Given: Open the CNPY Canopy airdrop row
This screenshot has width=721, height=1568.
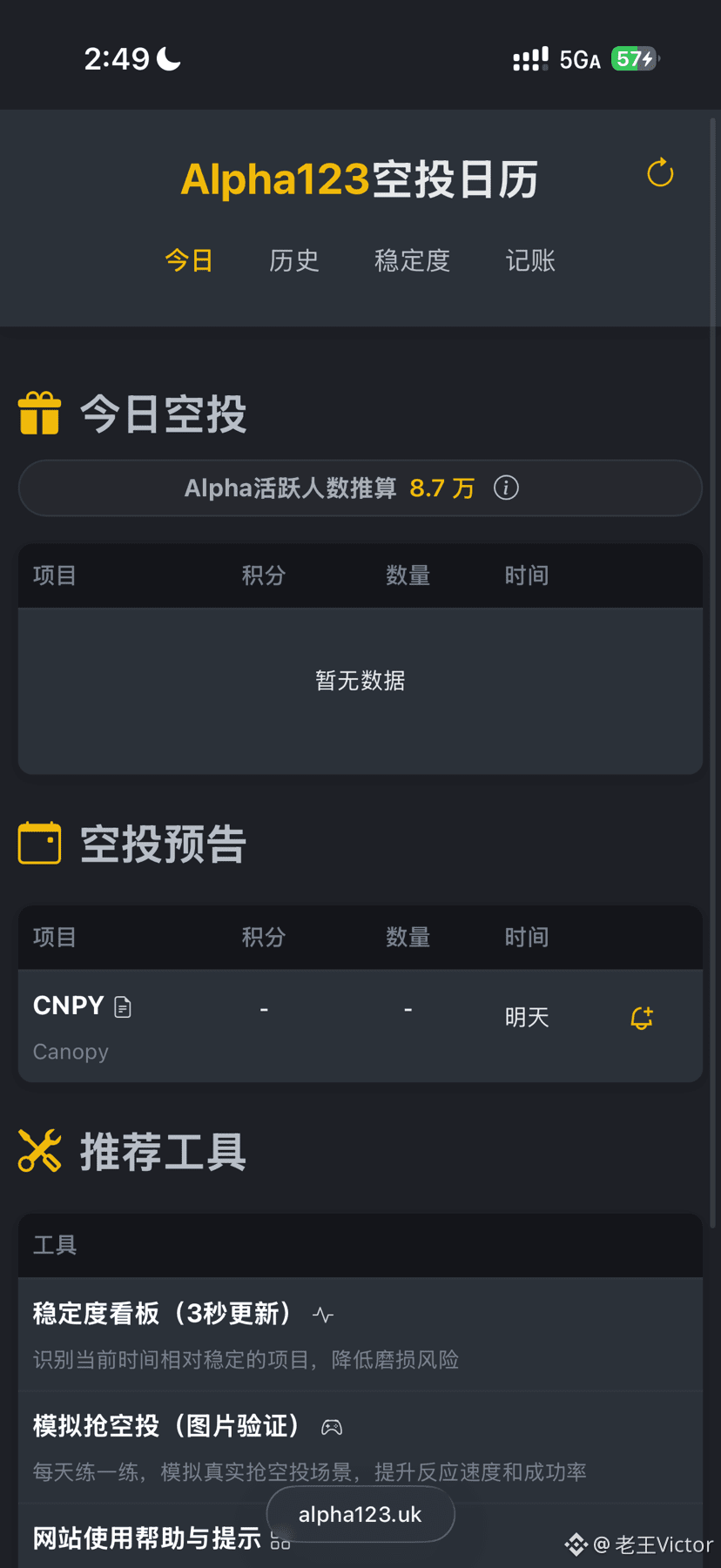Looking at the screenshot, I should (x=360, y=1026).
